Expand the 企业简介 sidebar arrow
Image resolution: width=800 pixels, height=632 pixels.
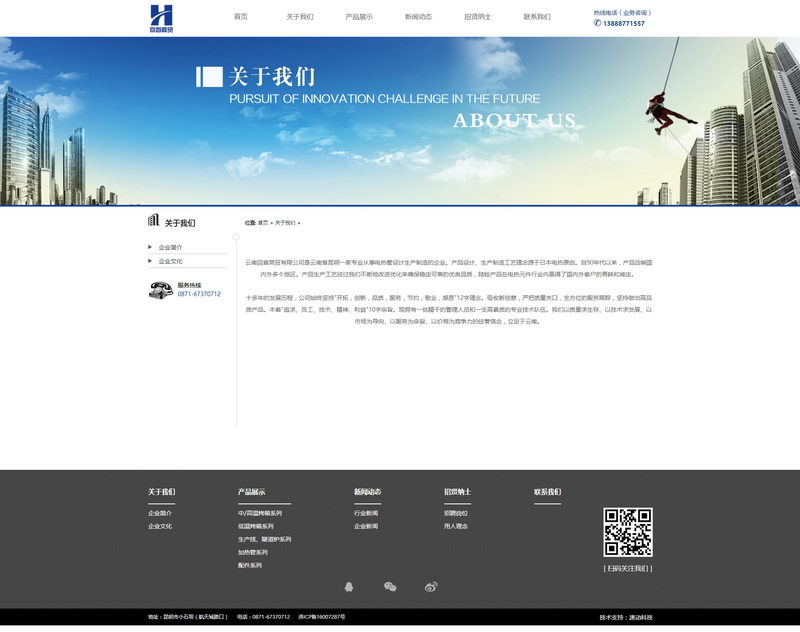(150, 247)
